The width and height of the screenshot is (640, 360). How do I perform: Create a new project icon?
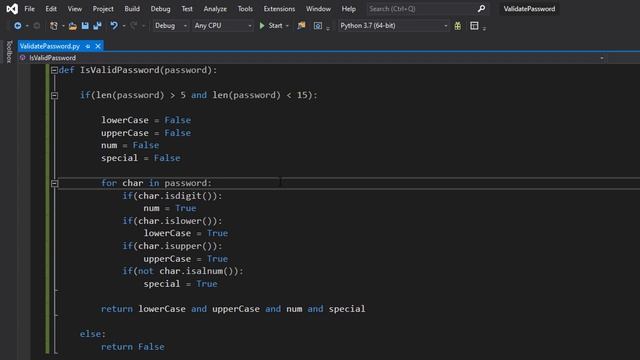pyautogui.click(x=53, y=26)
